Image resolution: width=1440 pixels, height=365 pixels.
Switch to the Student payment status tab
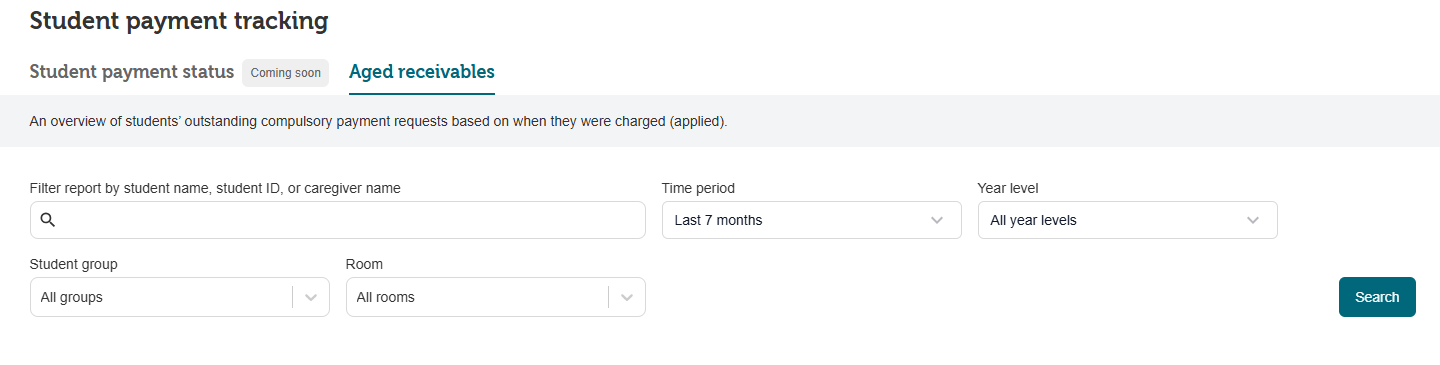132,72
